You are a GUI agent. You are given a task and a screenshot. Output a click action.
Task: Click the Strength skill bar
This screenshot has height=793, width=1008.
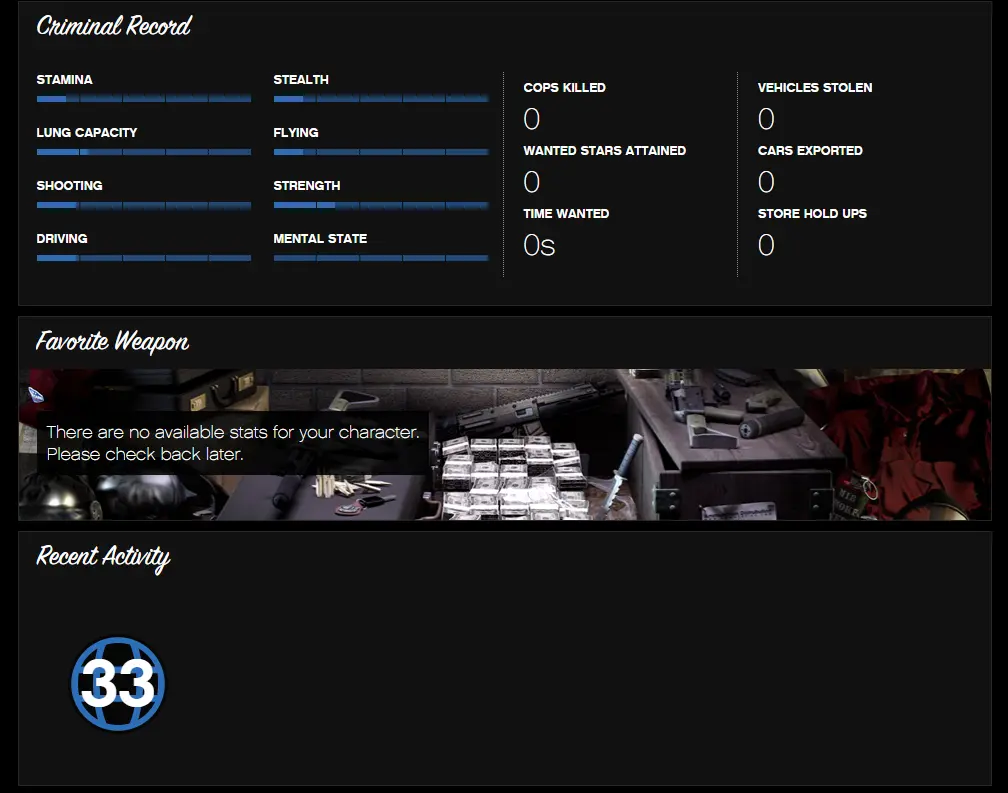pyautogui.click(x=380, y=205)
